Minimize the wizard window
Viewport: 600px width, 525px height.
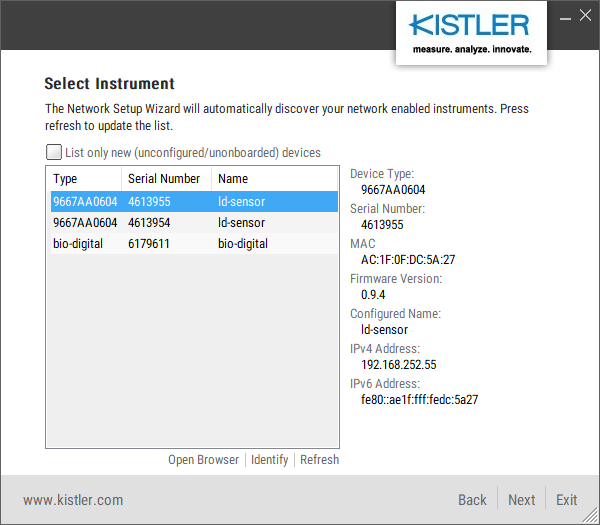click(x=565, y=15)
